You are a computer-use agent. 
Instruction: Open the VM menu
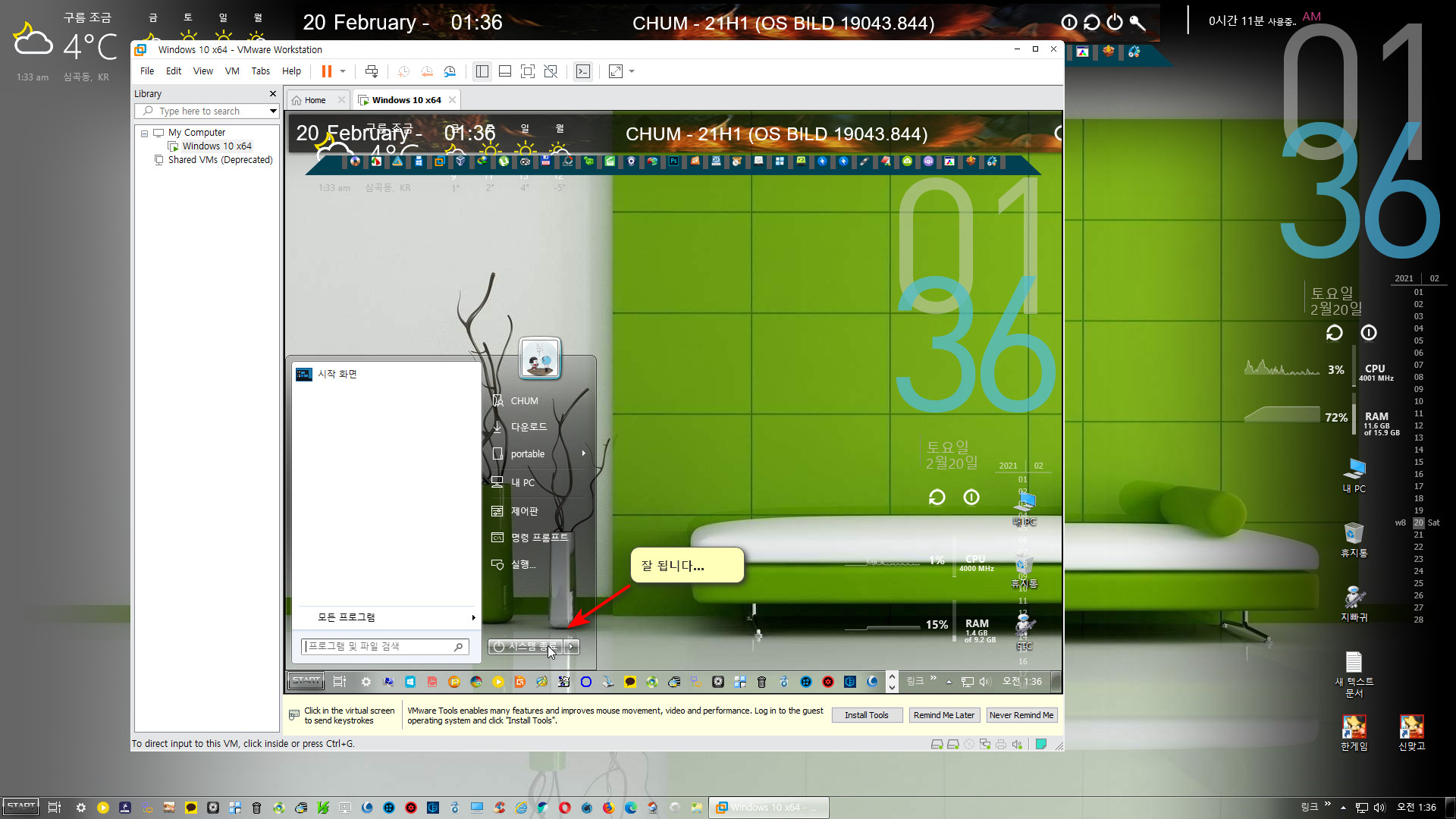[x=232, y=71]
